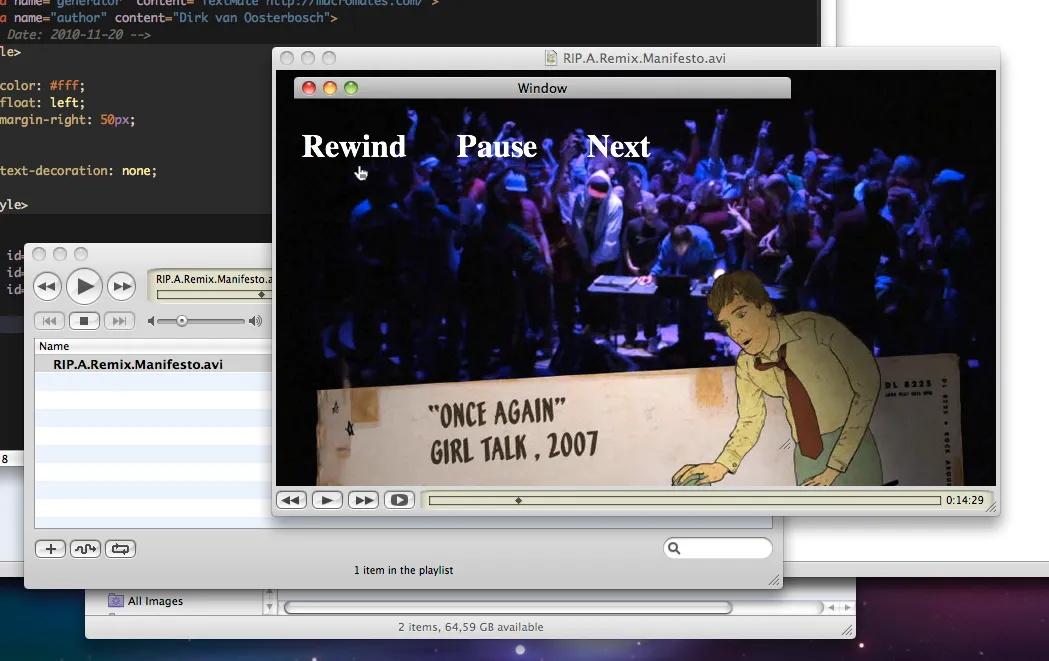Skip to next track in playlist controller

(x=119, y=321)
